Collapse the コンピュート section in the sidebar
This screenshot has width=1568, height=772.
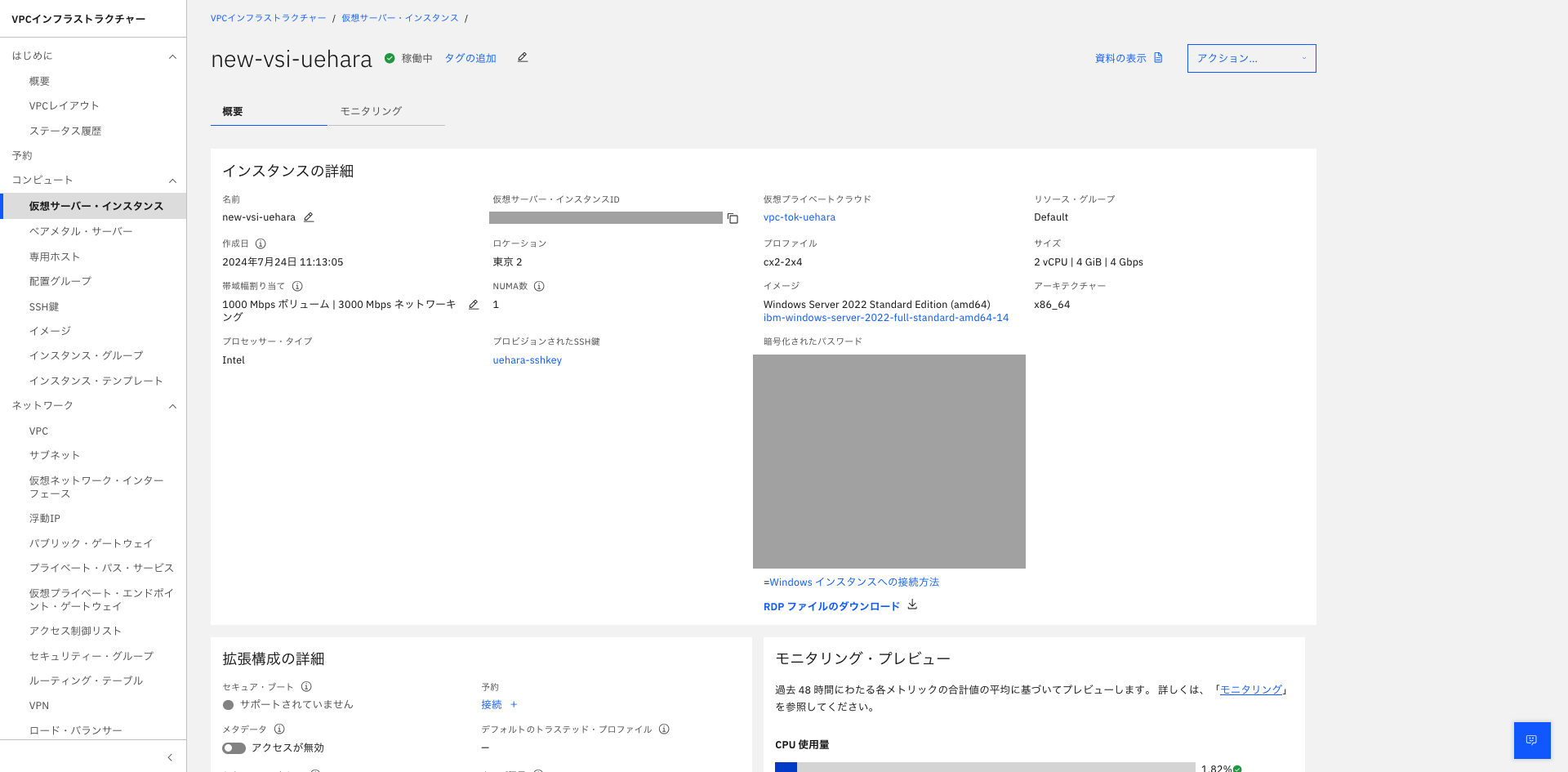[x=172, y=181]
